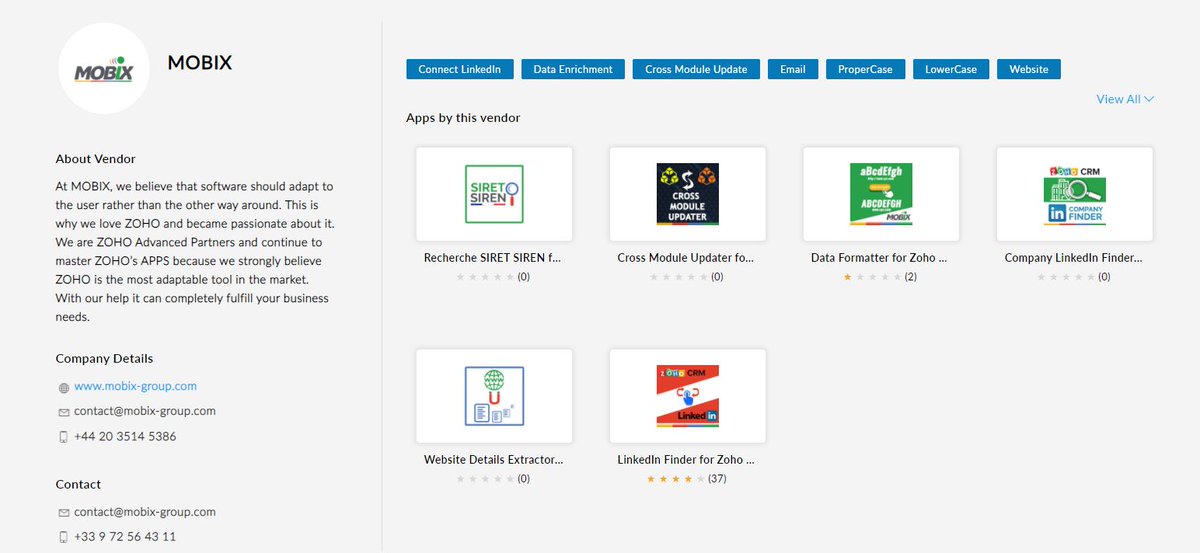
Task: Click the About Vendor heading
Action: point(96,159)
